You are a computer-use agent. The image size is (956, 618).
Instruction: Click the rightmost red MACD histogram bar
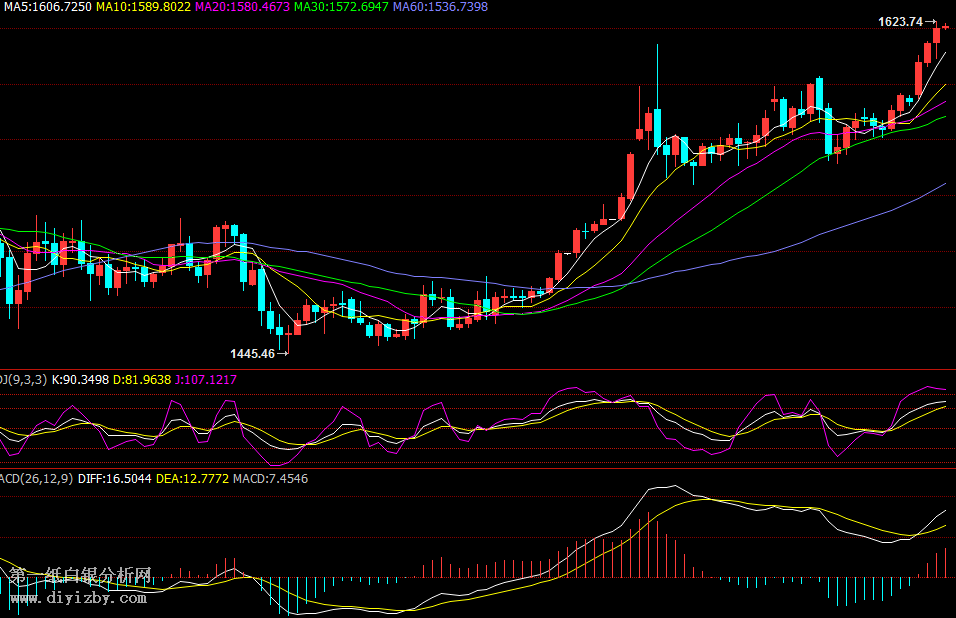click(945, 562)
